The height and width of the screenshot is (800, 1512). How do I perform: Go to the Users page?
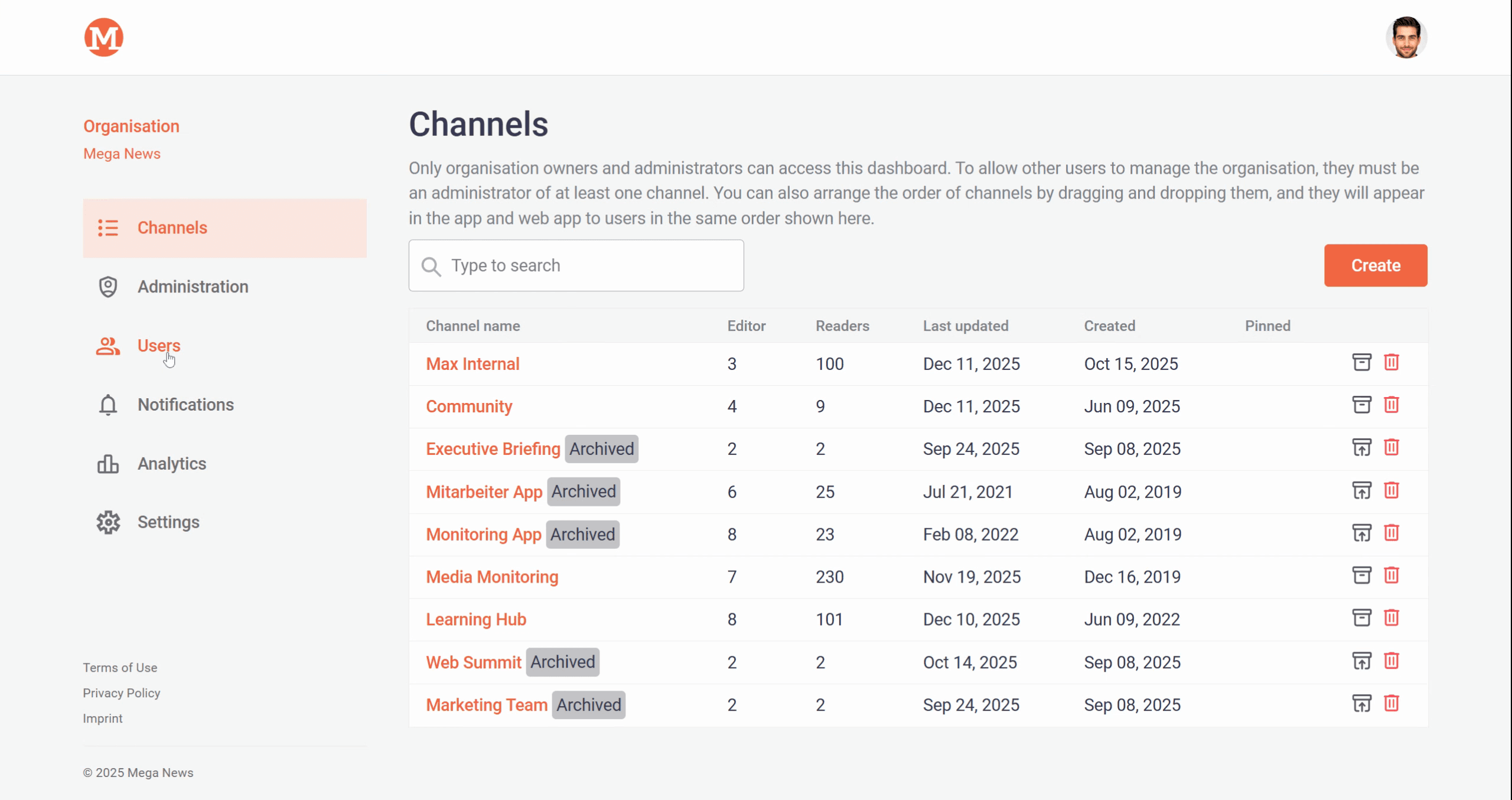[x=158, y=346]
